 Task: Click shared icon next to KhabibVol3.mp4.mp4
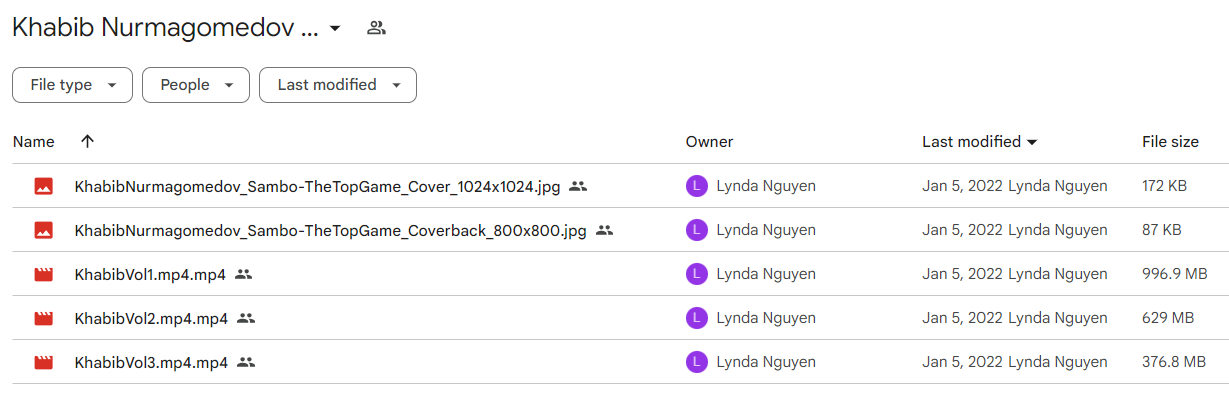pos(246,362)
